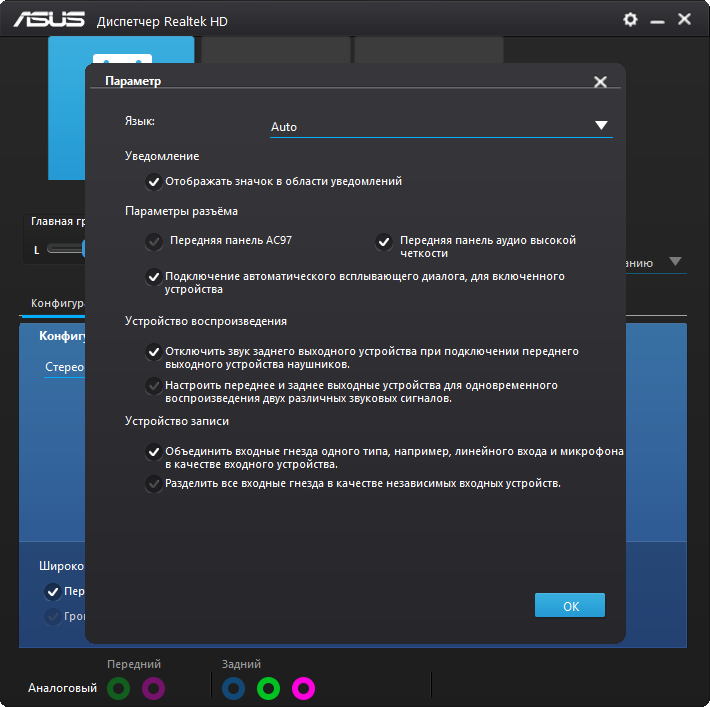Click the Параметры разъёма section heading
The image size is (710, 707).
[x=181, y=212]
